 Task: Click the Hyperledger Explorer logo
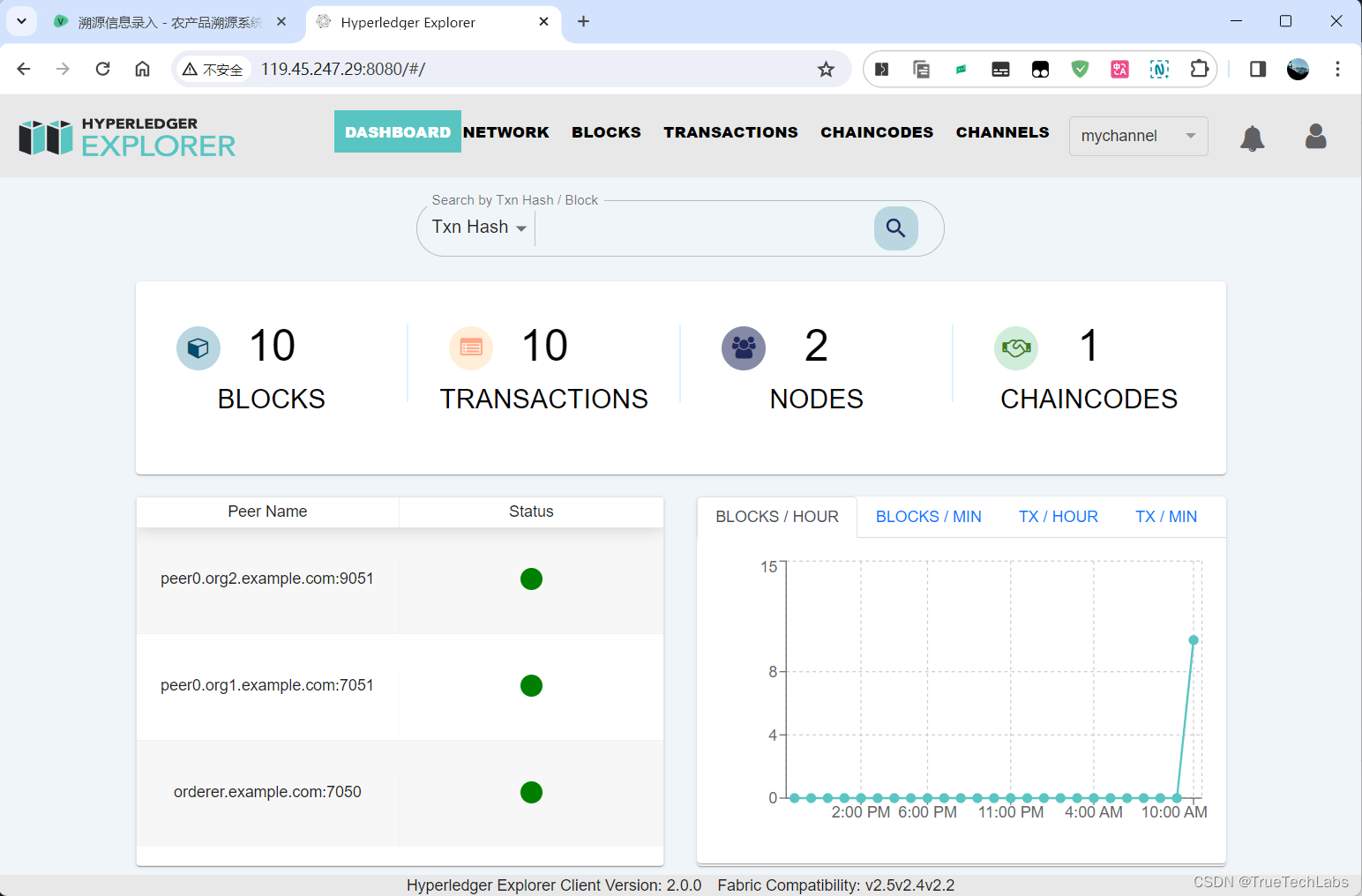[x=125, y=136]
